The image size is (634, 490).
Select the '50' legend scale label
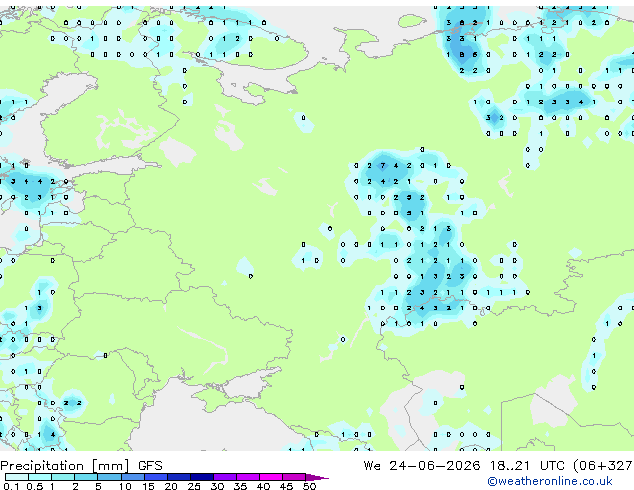[x=309, y=486]
